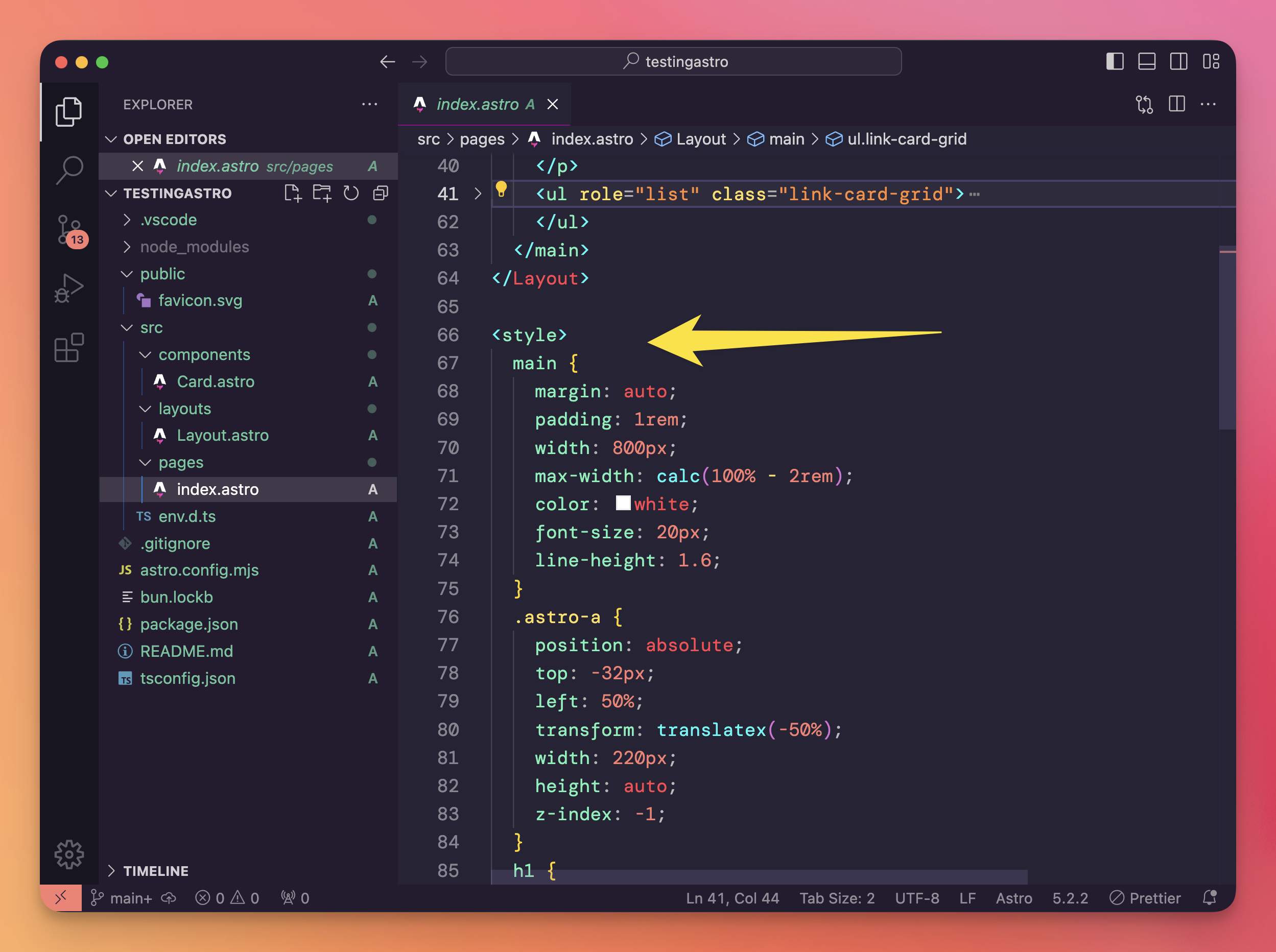
Task: Split the editor to the right
Action: click(1176, 104)
